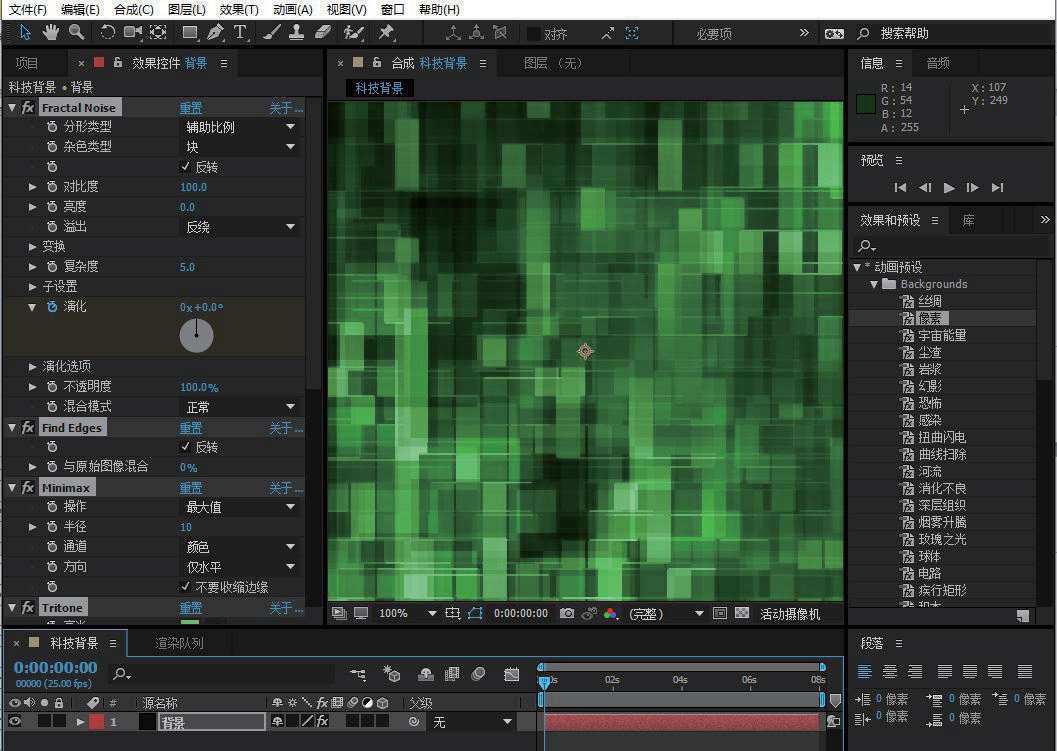This screenshot has width=1057, height=751.
Task: Uncheck the Fractal Noise 反转 checkbox
Action: (185, 167)
